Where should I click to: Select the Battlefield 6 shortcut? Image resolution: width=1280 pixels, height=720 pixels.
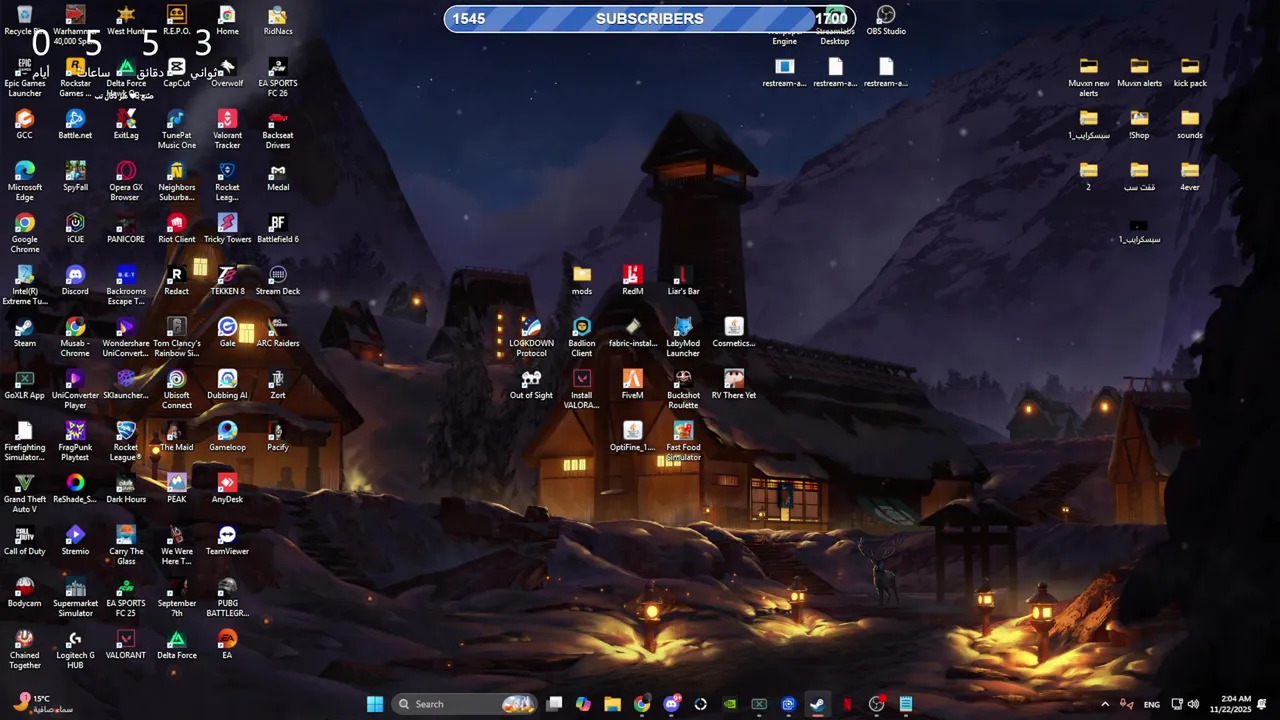click(x=278, y=228)
